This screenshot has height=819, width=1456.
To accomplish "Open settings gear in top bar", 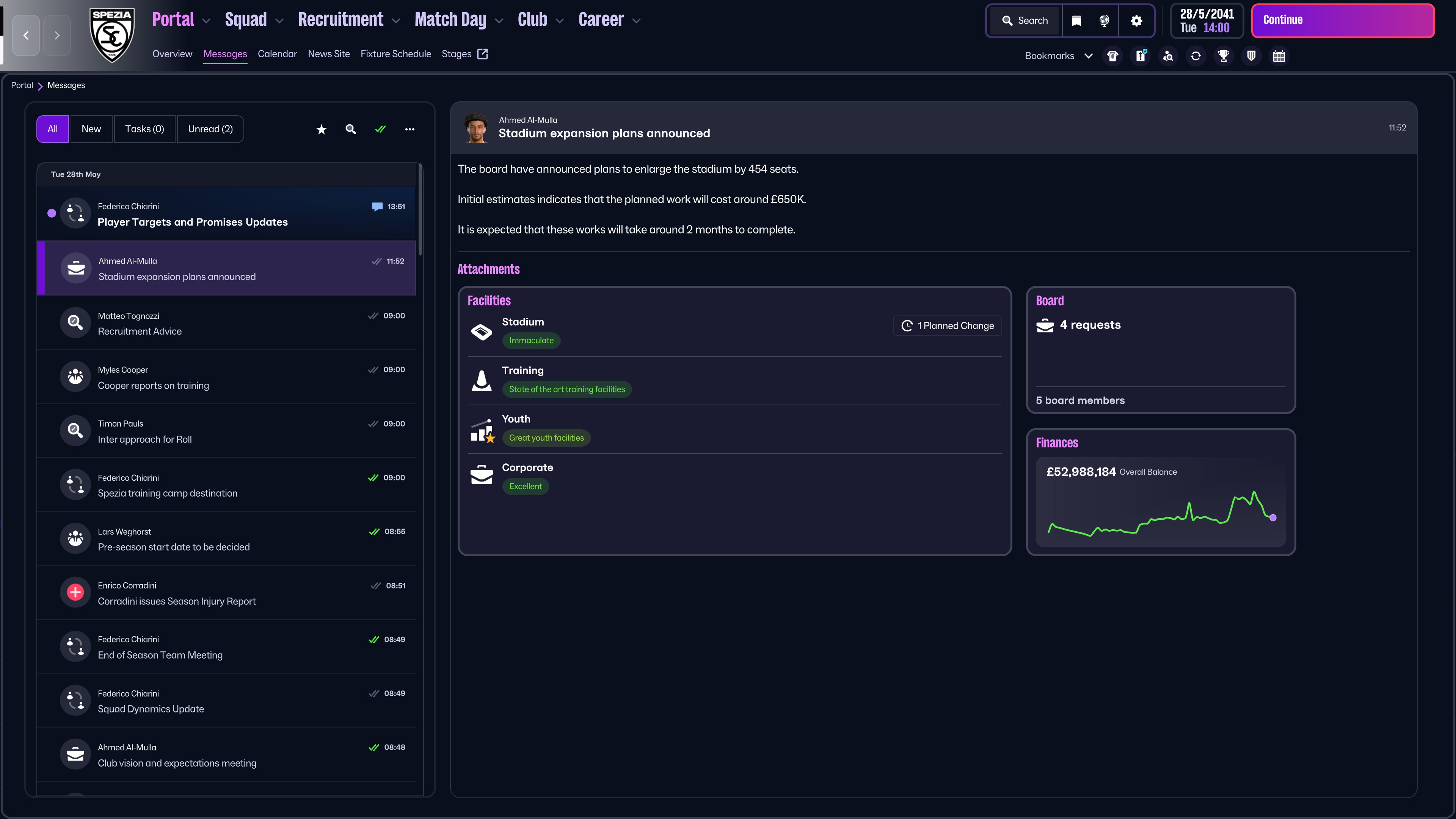I will click(1136, 21).
